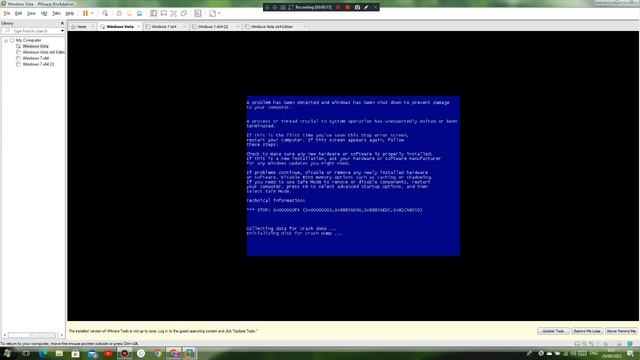
Task: Open the notification center icon in system tray
Action: (x=631, y=353)
